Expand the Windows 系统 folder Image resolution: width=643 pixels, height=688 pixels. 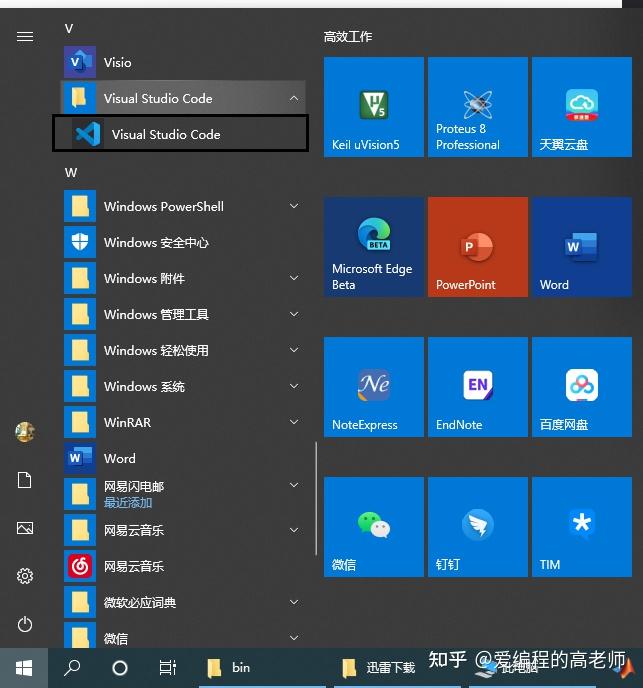point(294,386)
